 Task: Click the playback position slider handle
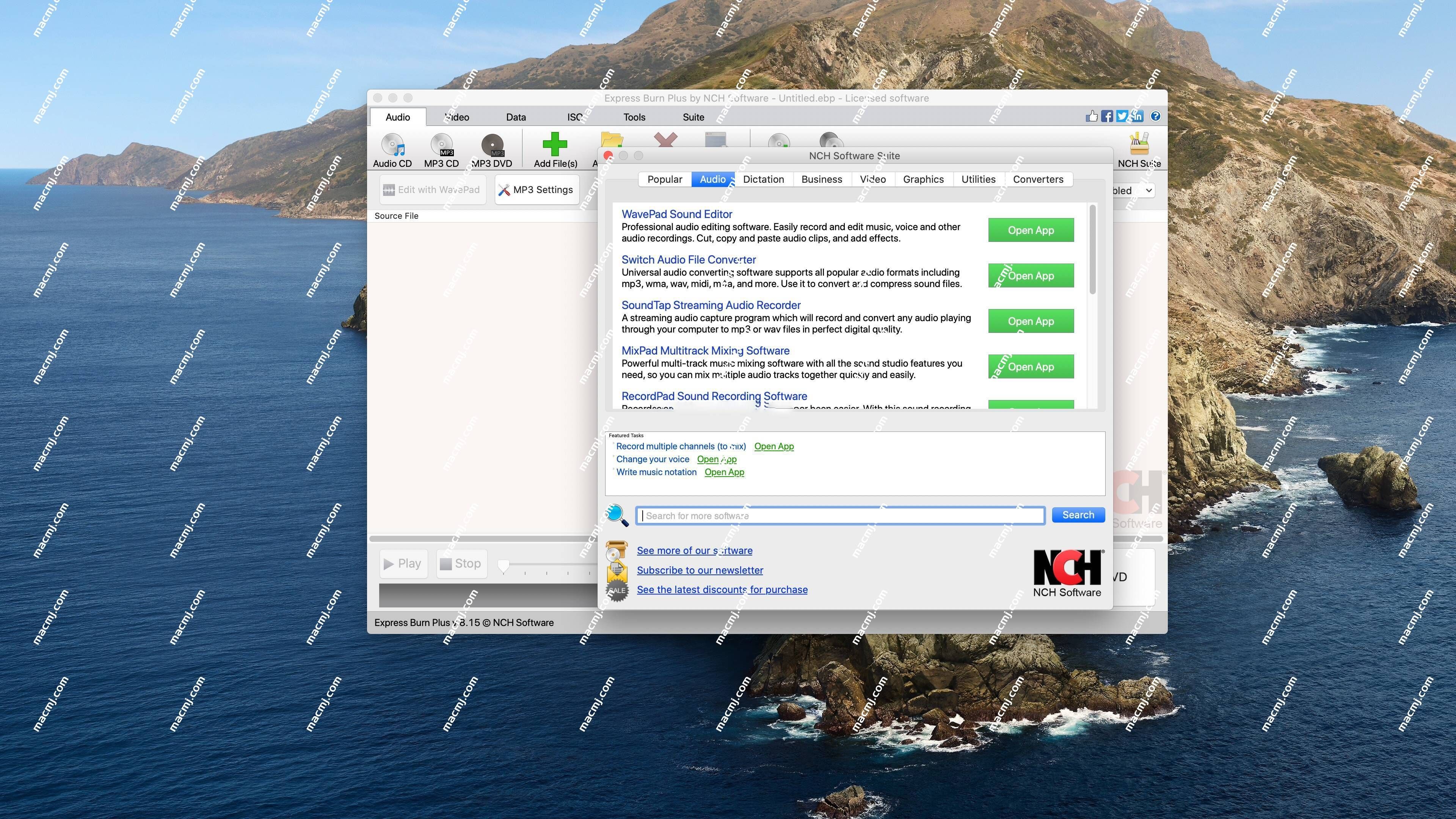503,566
